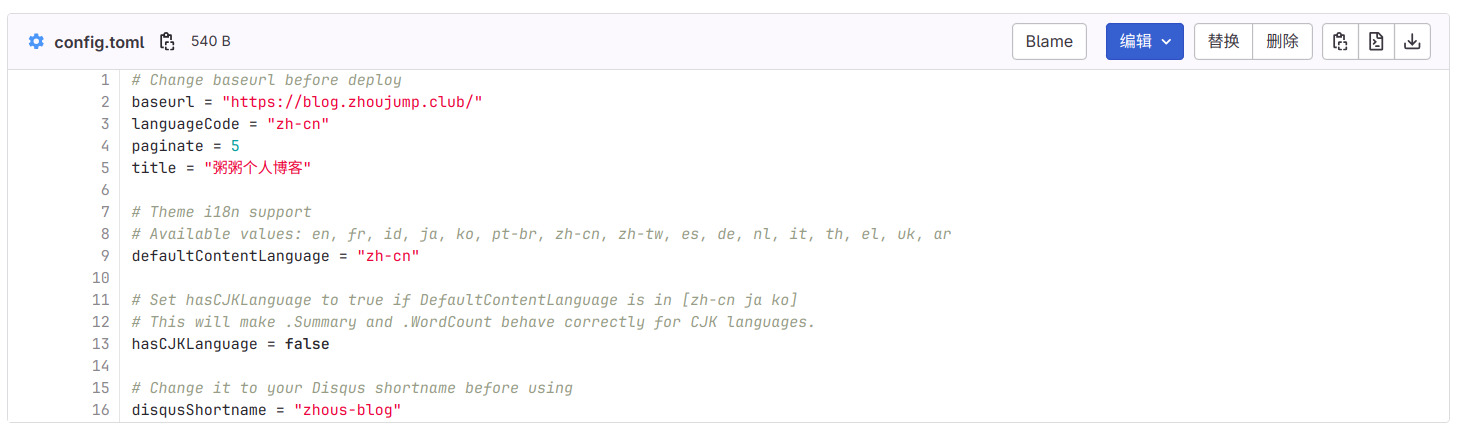Select line number 9 anchor
Viewport: 1463px width, 438px height.
105,256
